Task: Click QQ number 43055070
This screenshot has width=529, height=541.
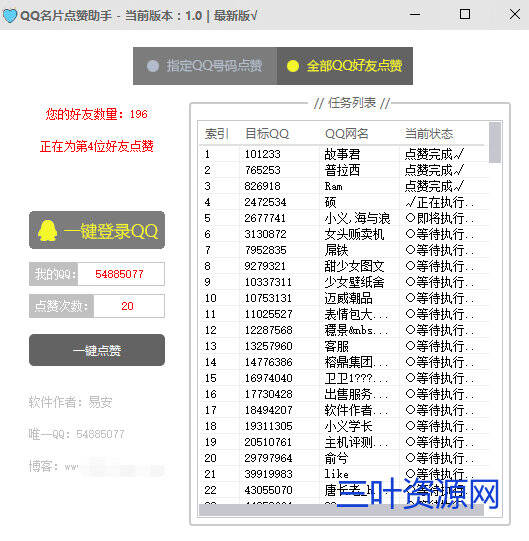Action: point(268,490)
